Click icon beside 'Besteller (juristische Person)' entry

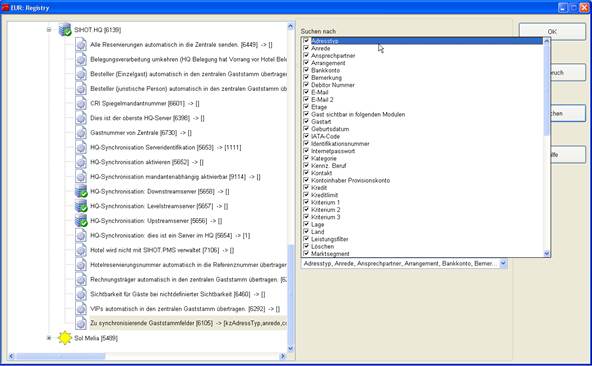(81, 89)
